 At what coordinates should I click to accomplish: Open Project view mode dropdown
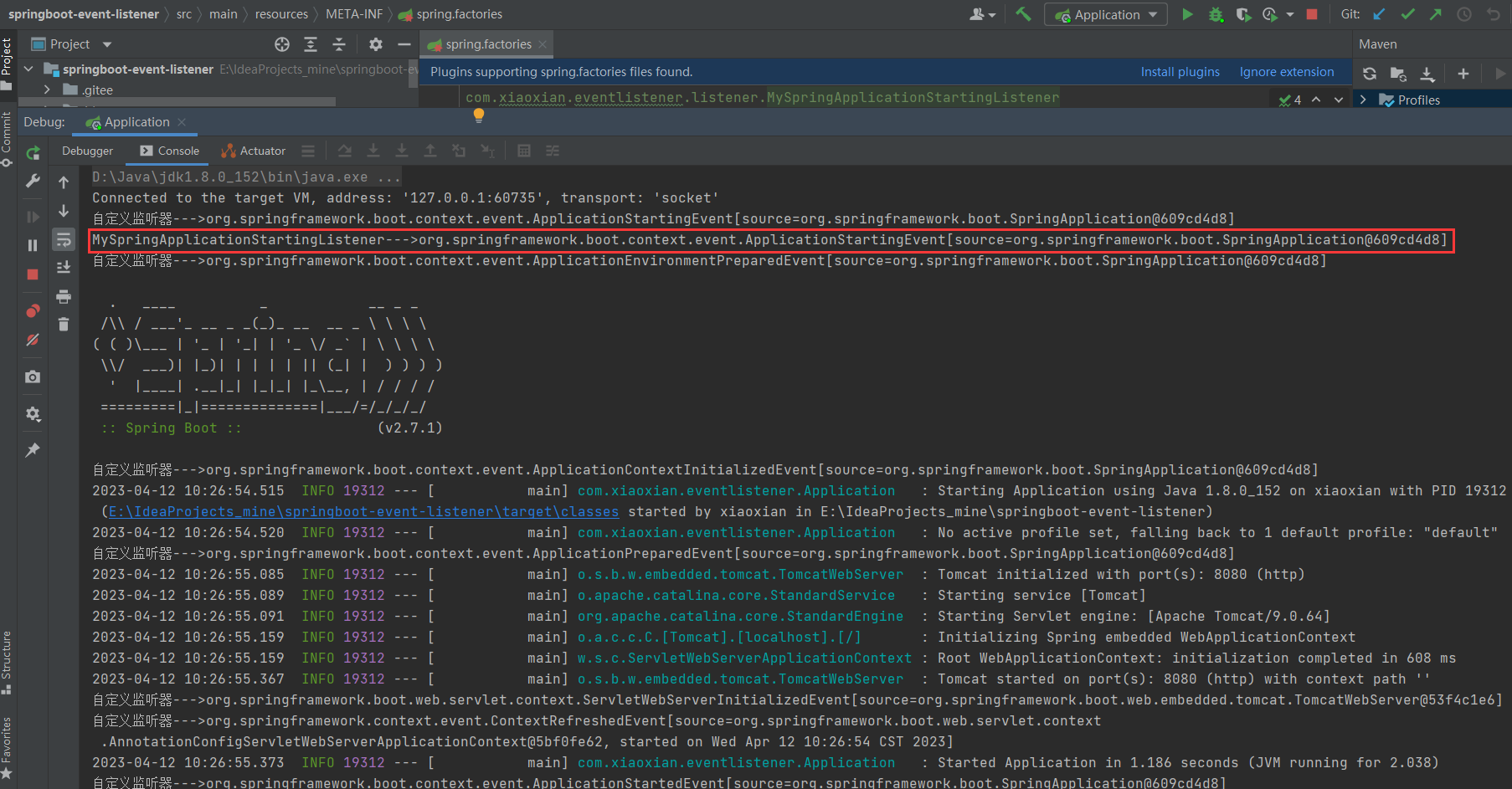106,44
